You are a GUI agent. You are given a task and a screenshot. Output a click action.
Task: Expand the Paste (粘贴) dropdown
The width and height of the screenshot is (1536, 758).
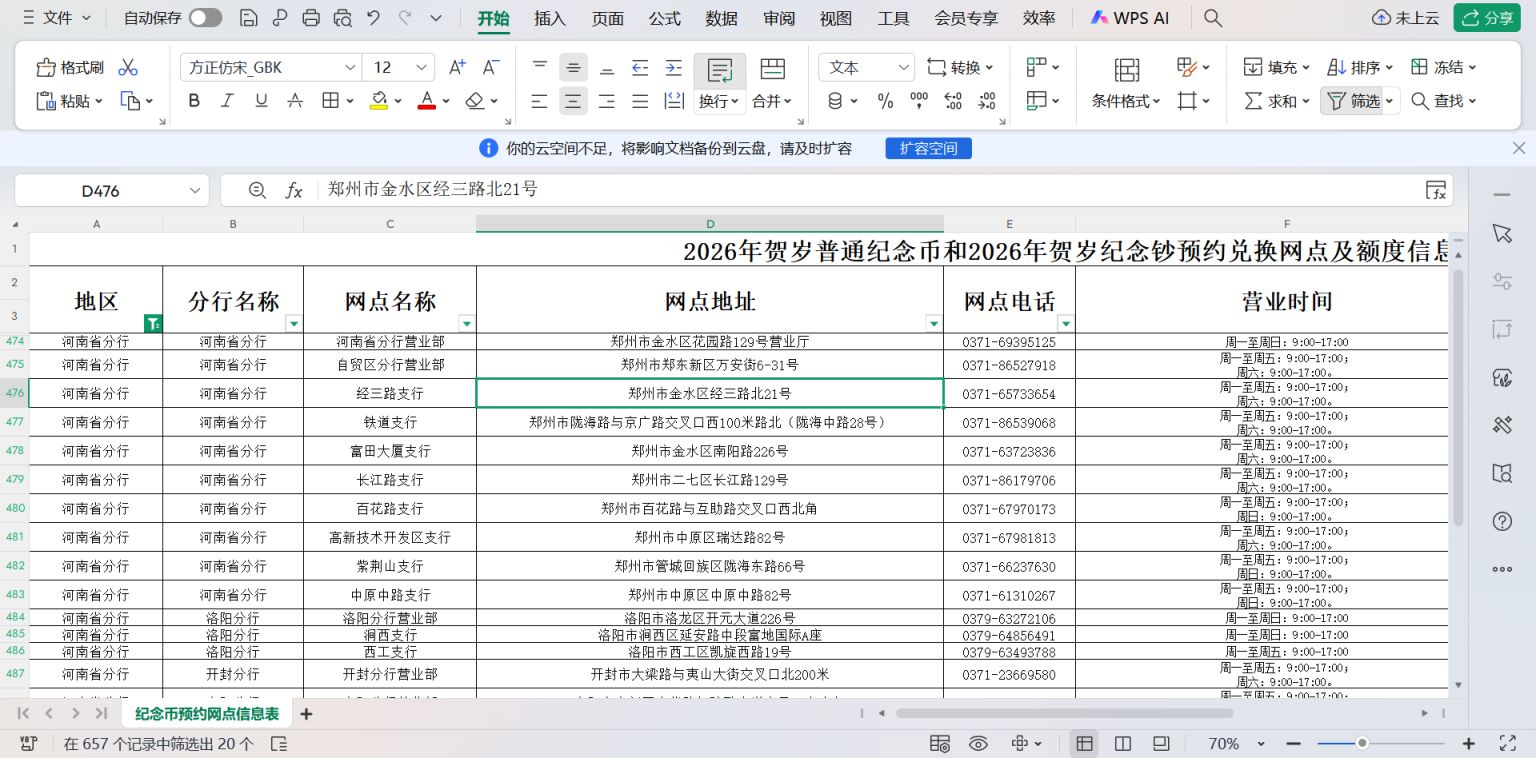pos(97,101)
